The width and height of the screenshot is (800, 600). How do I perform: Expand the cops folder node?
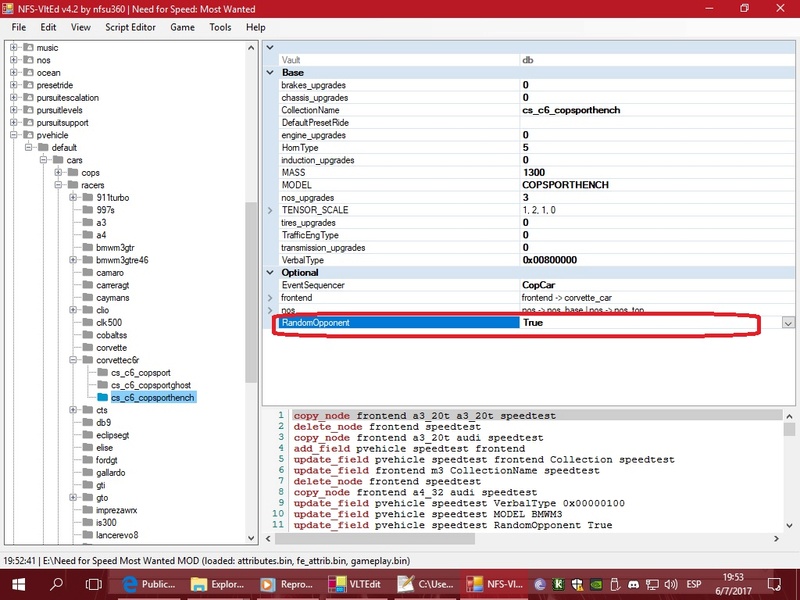pyautogui.click(x=58, y=172)
